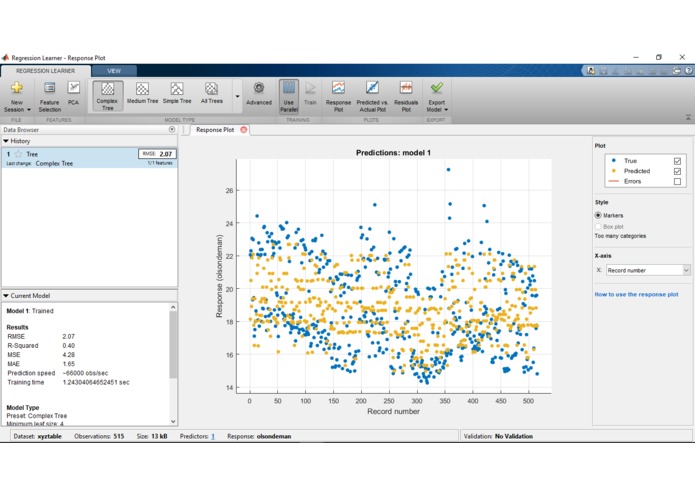The image size is (695, 494).
Task: Collapse the toolstrip with the up arrow
Action: pyautogui.click(x=688, y=117)
